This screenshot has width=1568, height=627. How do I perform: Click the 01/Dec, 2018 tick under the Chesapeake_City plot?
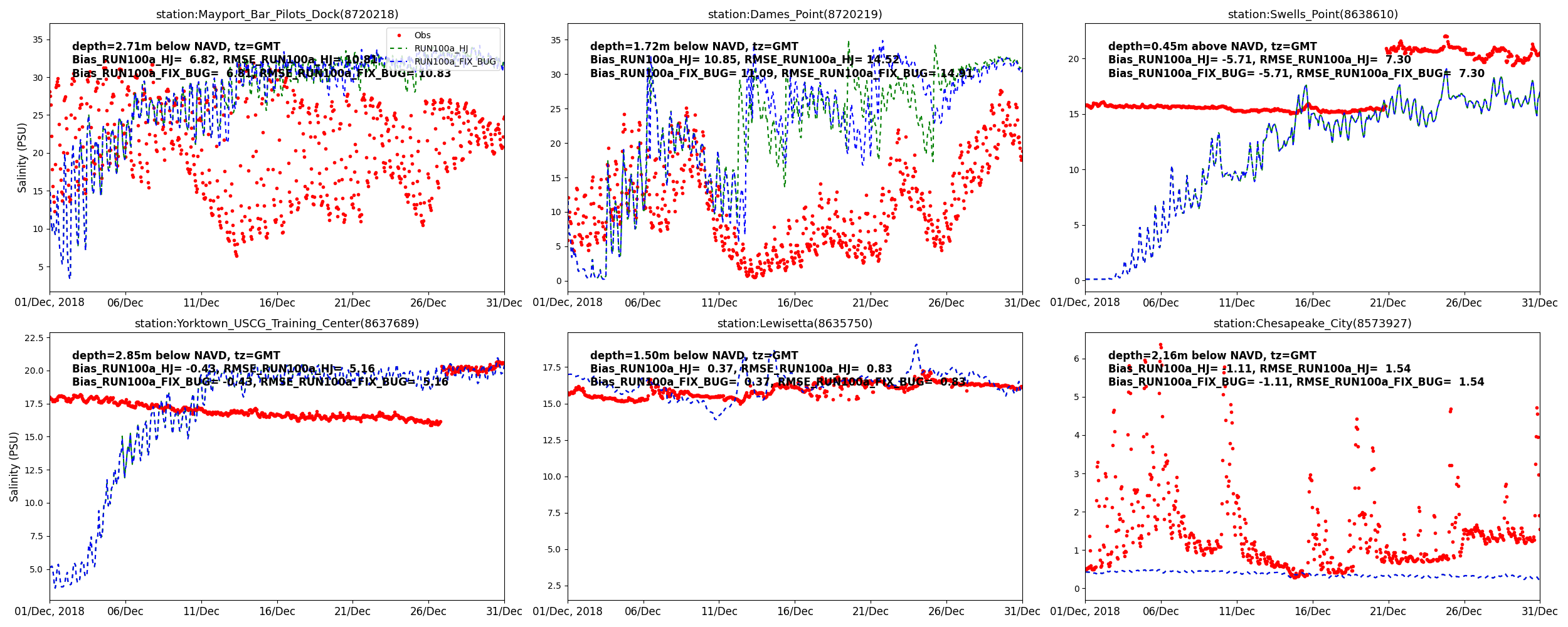coord(1085,611)
